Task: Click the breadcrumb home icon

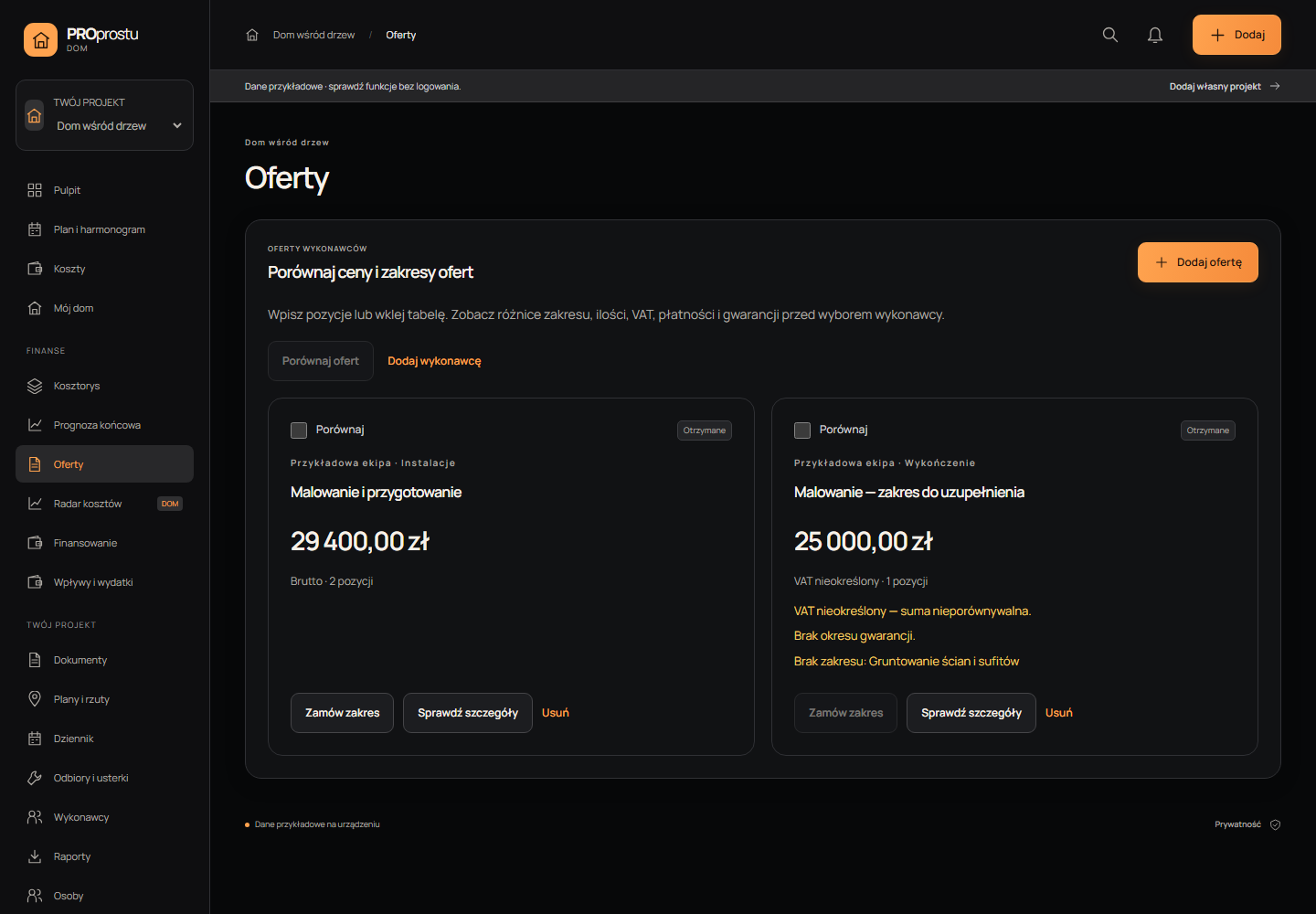Action: tap(252, 35)
